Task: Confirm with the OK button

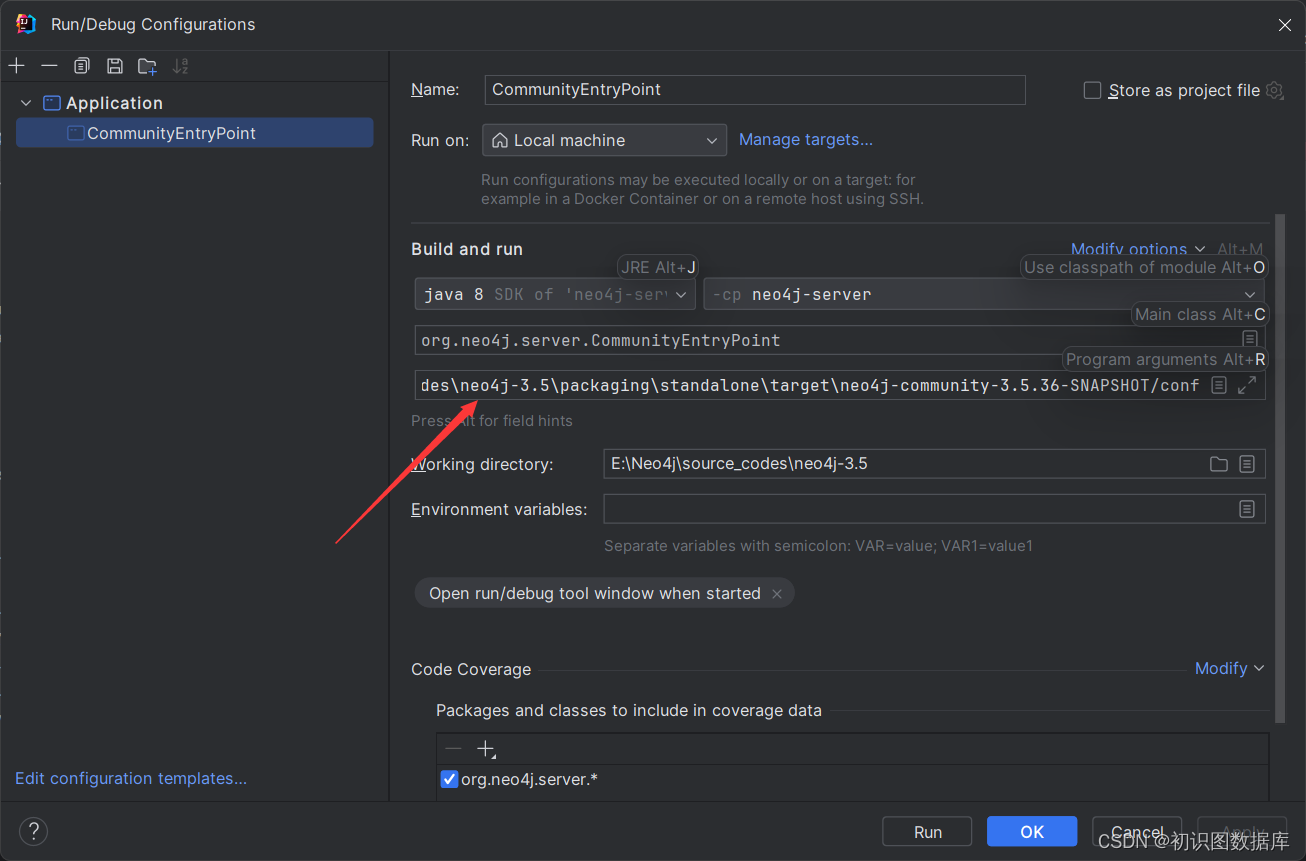Action: (x=1032, y=832)
